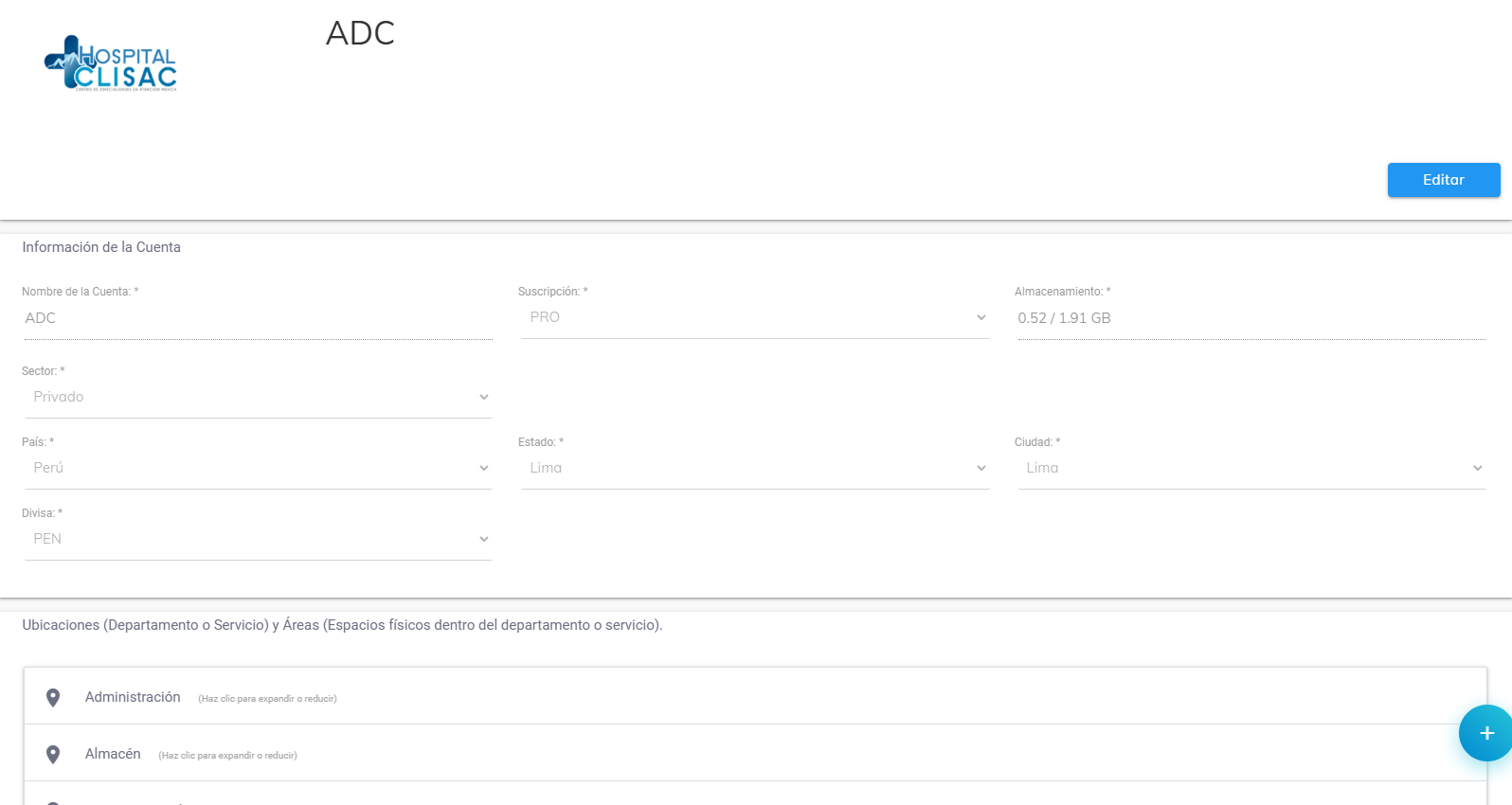This screenshot has height=805, width=1512.
Task: Focus the Nombre de la Cuenta field
Action: 258,318
